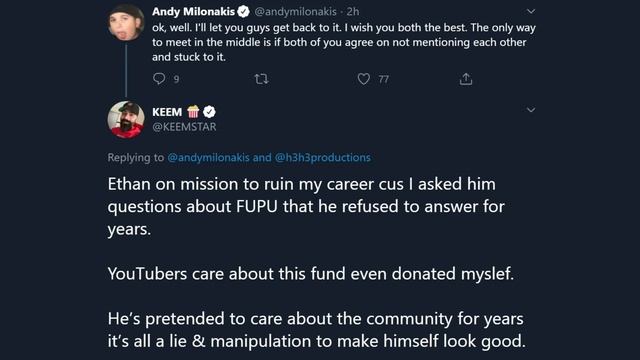Viewport: 640px width, 360px height.
Task: Click the 2h timestamp on Andy's tweet
Action: [x=353, y=11]
